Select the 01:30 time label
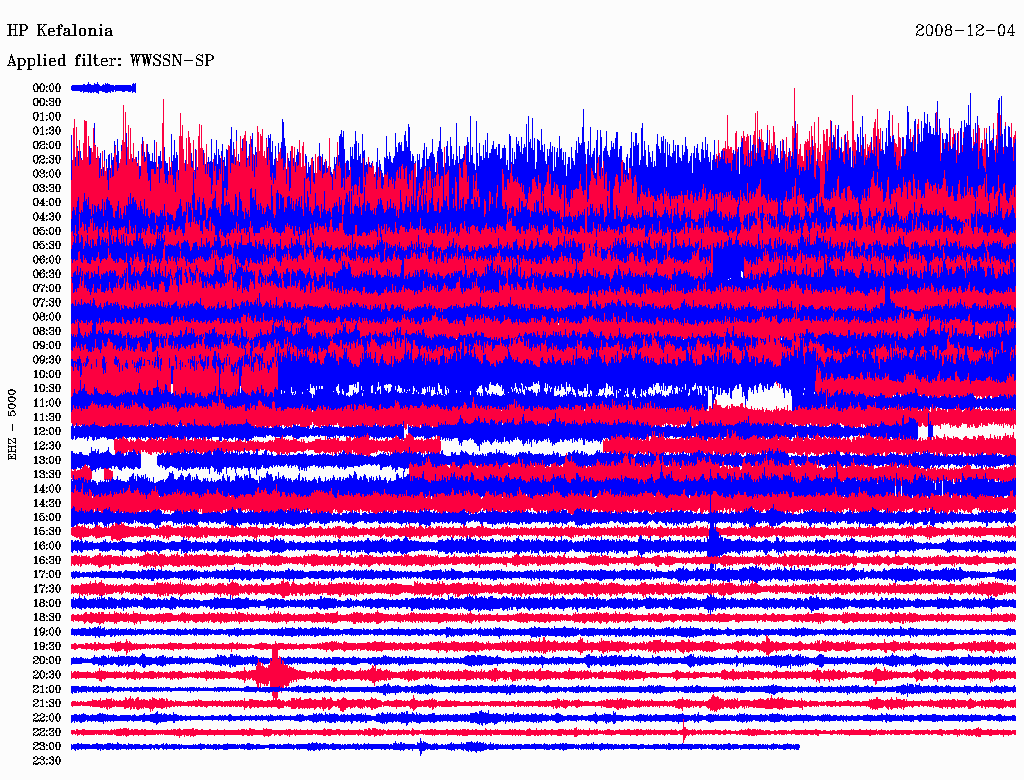The width and height of the screenshot is (1024, 780). [x=47, y=131]
